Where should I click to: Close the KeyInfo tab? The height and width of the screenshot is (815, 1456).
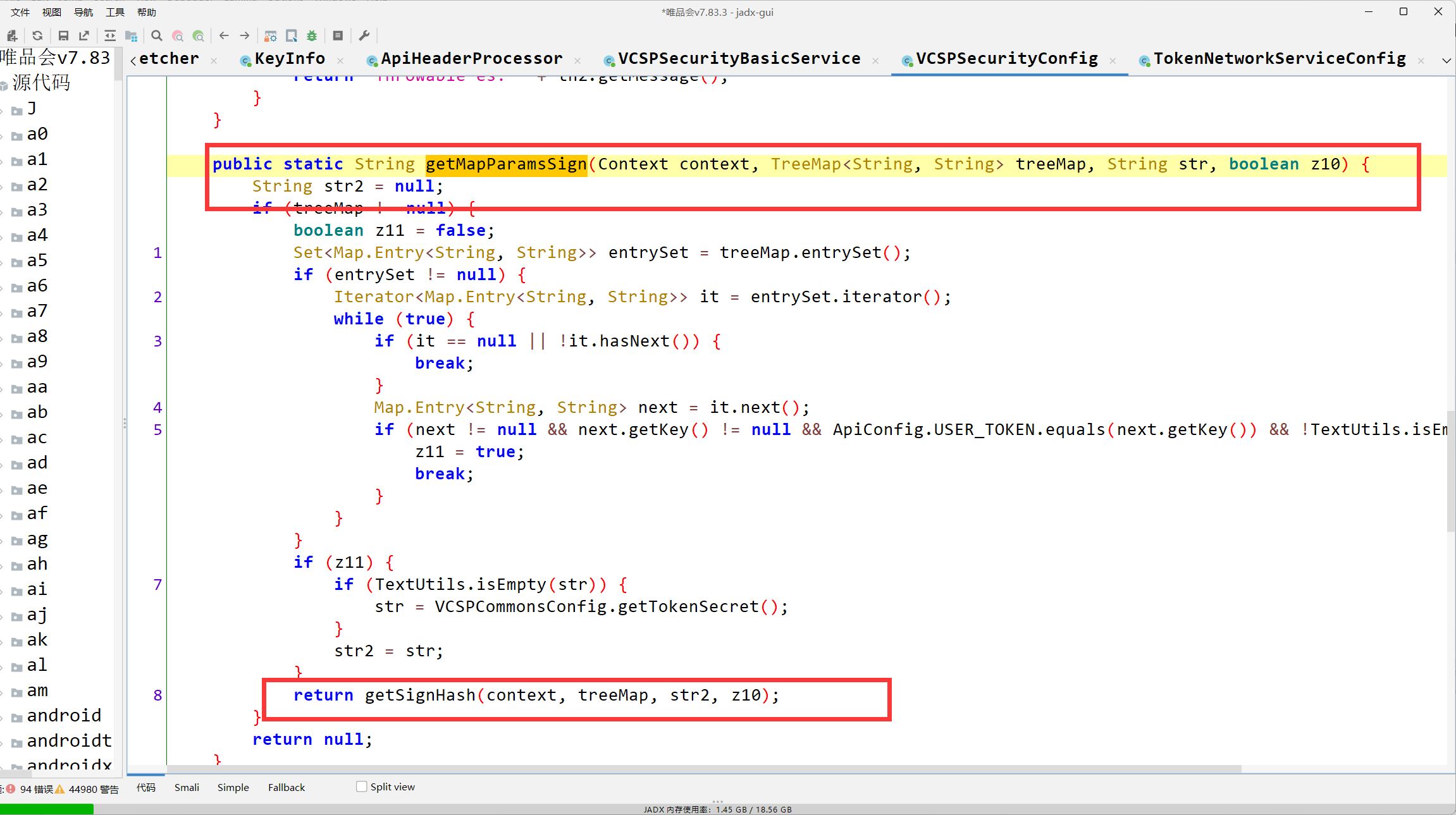pyautogui.click(x=340, y=61)
